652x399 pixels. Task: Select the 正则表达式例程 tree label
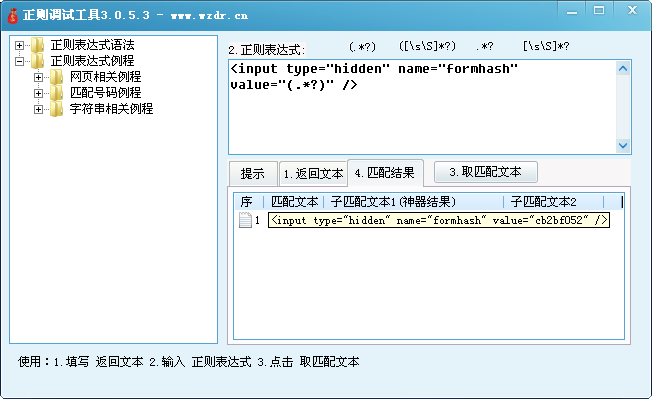coord(92,61)
